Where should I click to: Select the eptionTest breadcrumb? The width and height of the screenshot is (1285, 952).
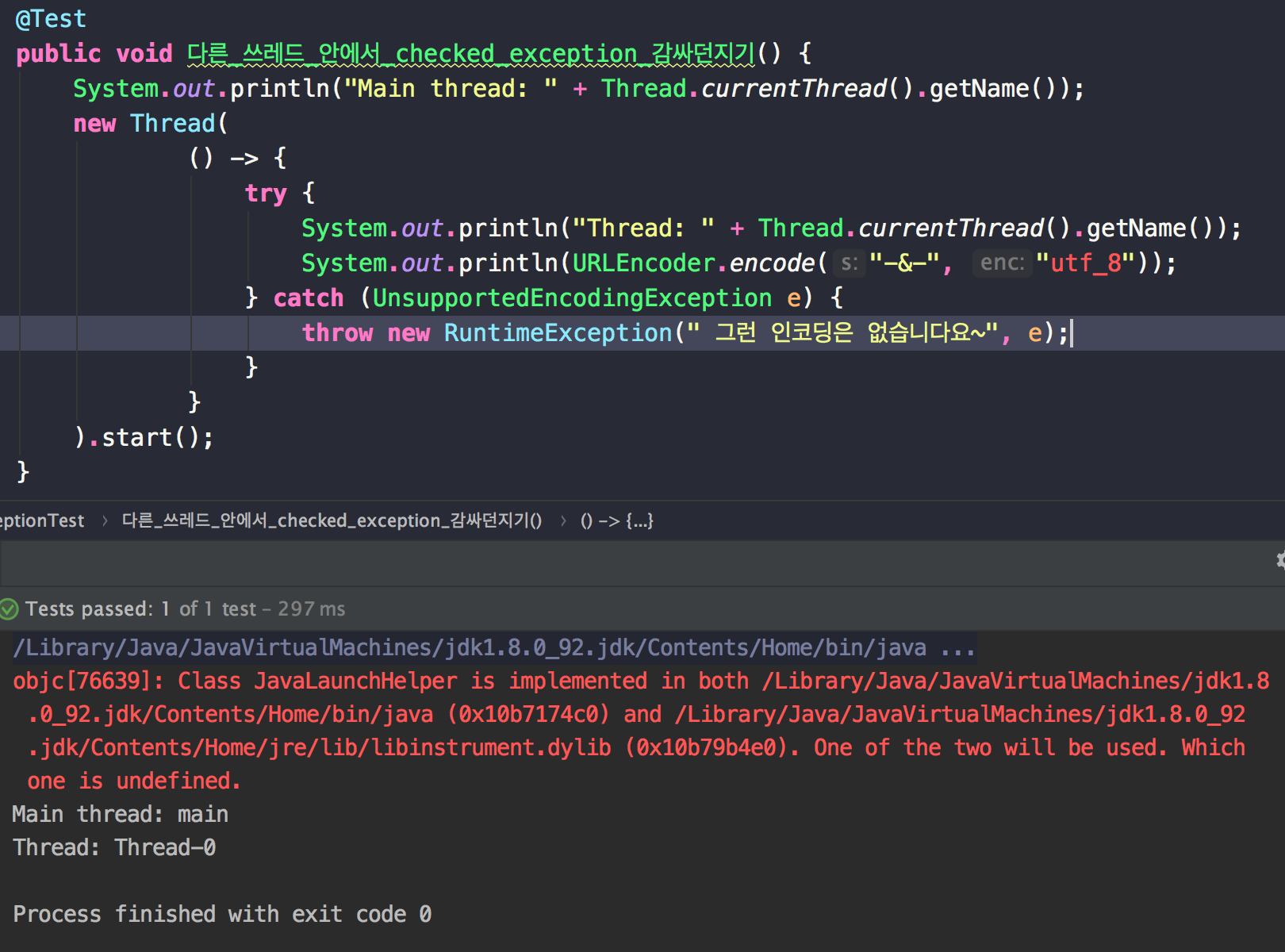pyautogui.click(x=41, y=521)
